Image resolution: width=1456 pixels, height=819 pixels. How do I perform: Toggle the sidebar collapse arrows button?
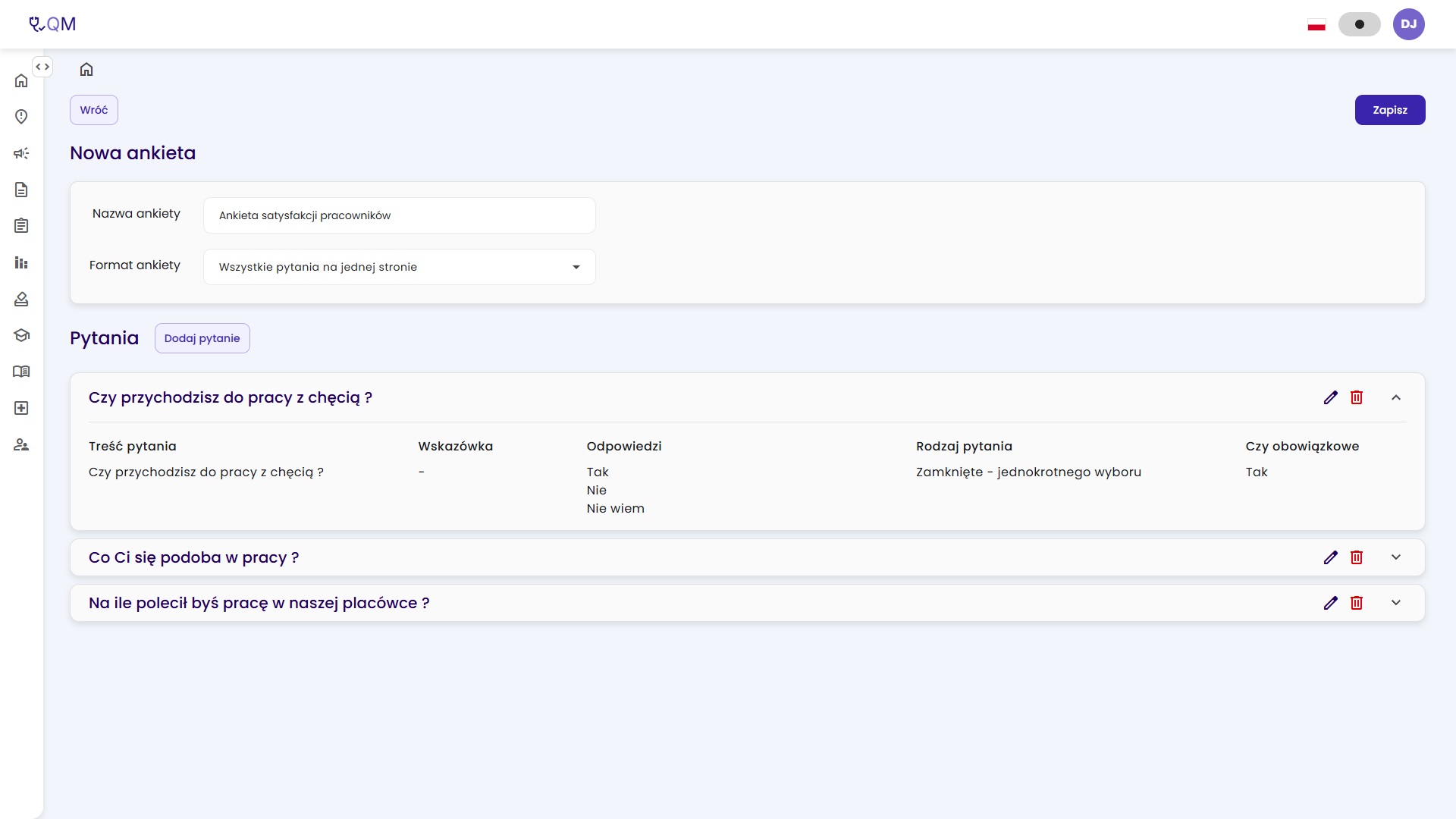(42, 67)
